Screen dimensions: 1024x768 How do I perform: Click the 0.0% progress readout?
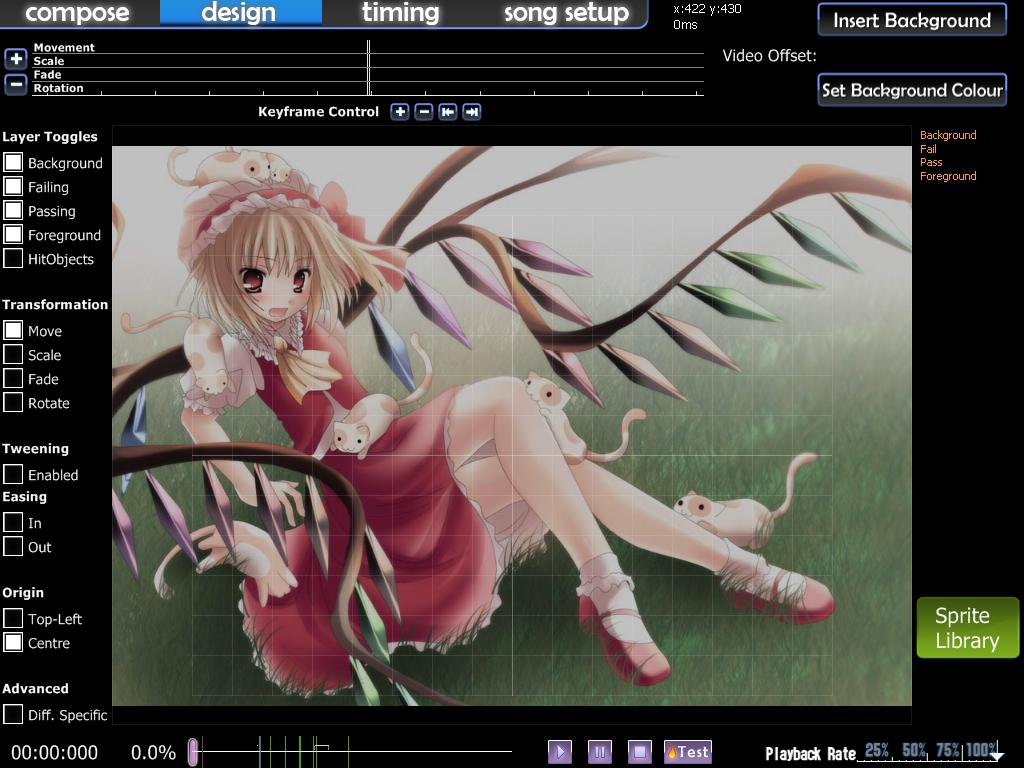153,752
